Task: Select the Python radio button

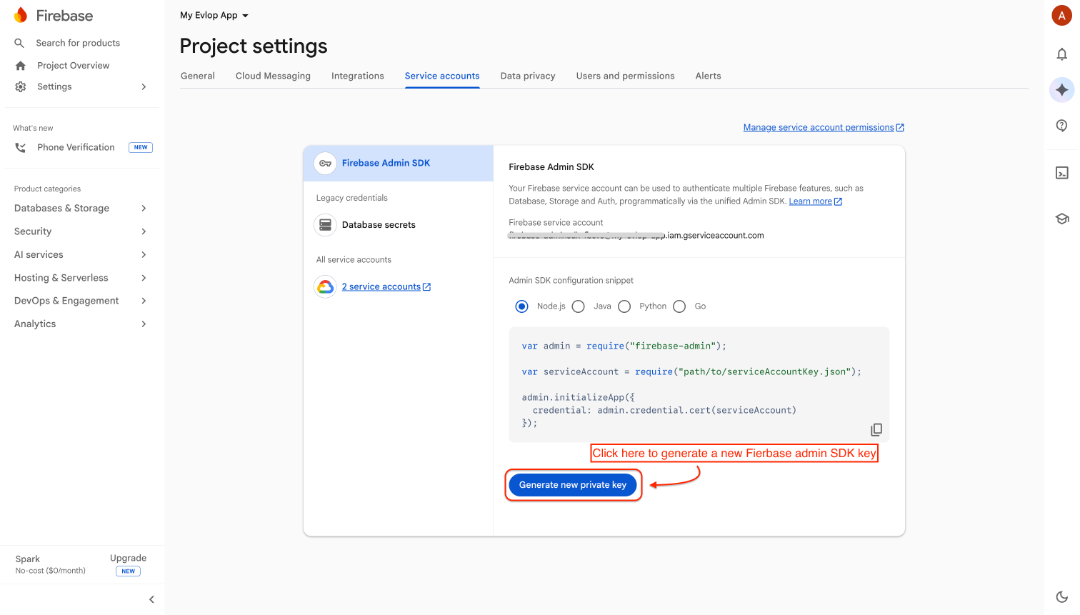Action: point(624,306)
